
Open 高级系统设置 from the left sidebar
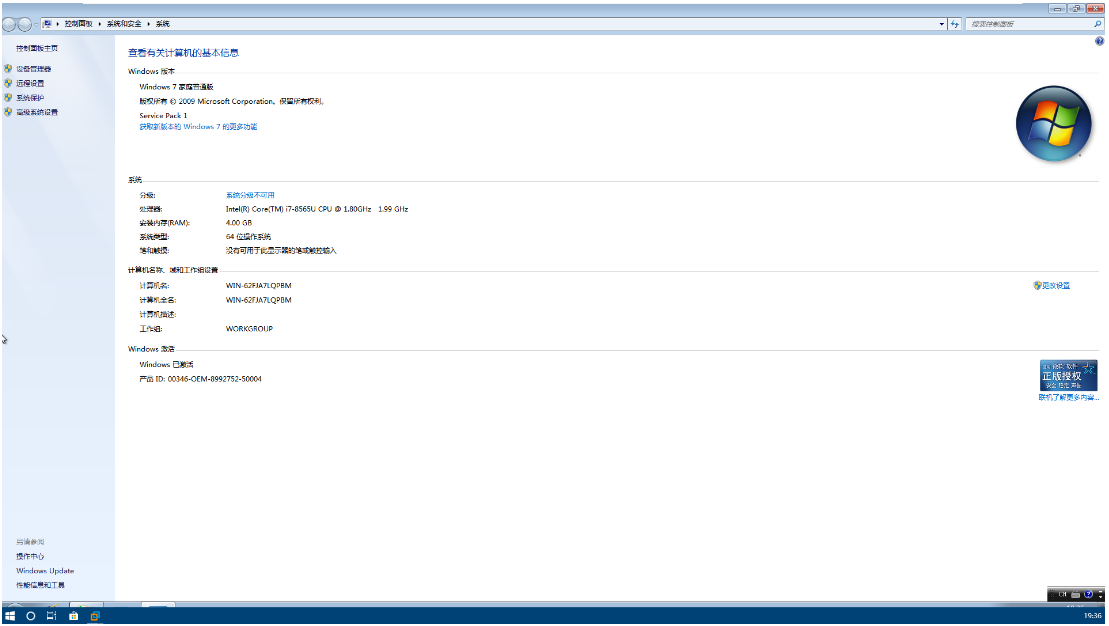pos(37,112)
